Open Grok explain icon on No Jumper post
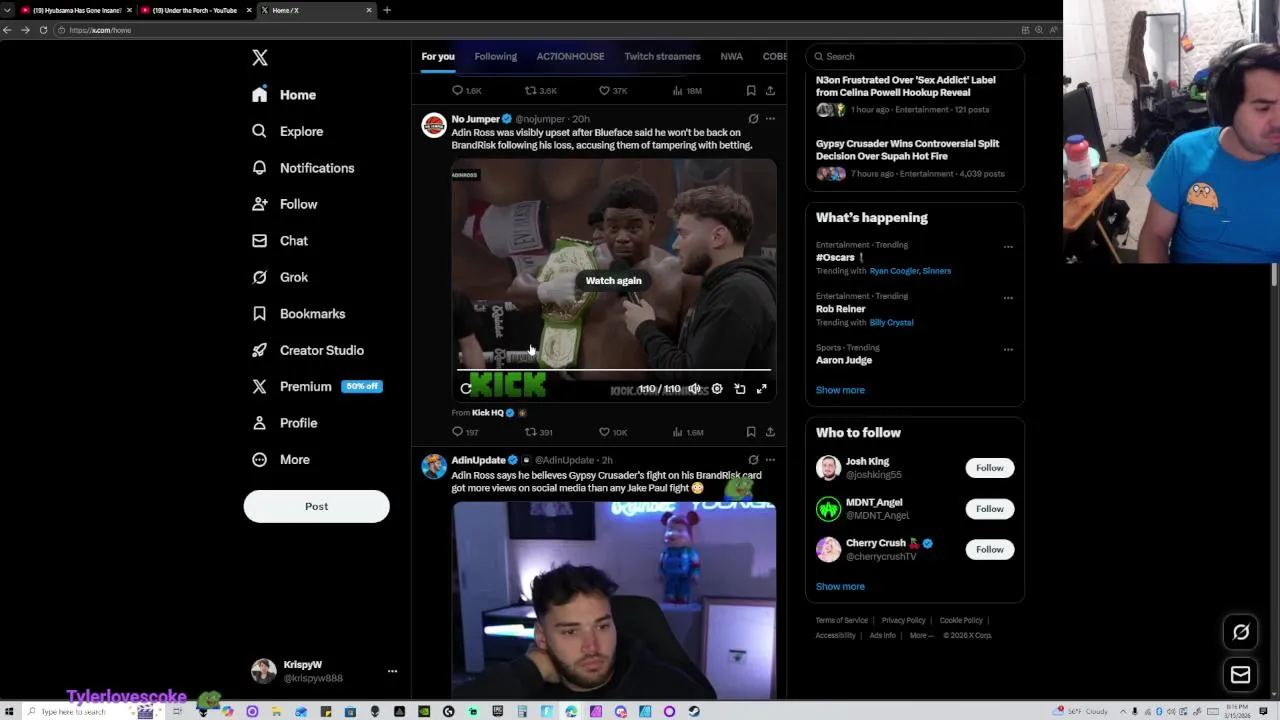The height and width of the screenshot is (720, 1280). (x=753, y=119)
